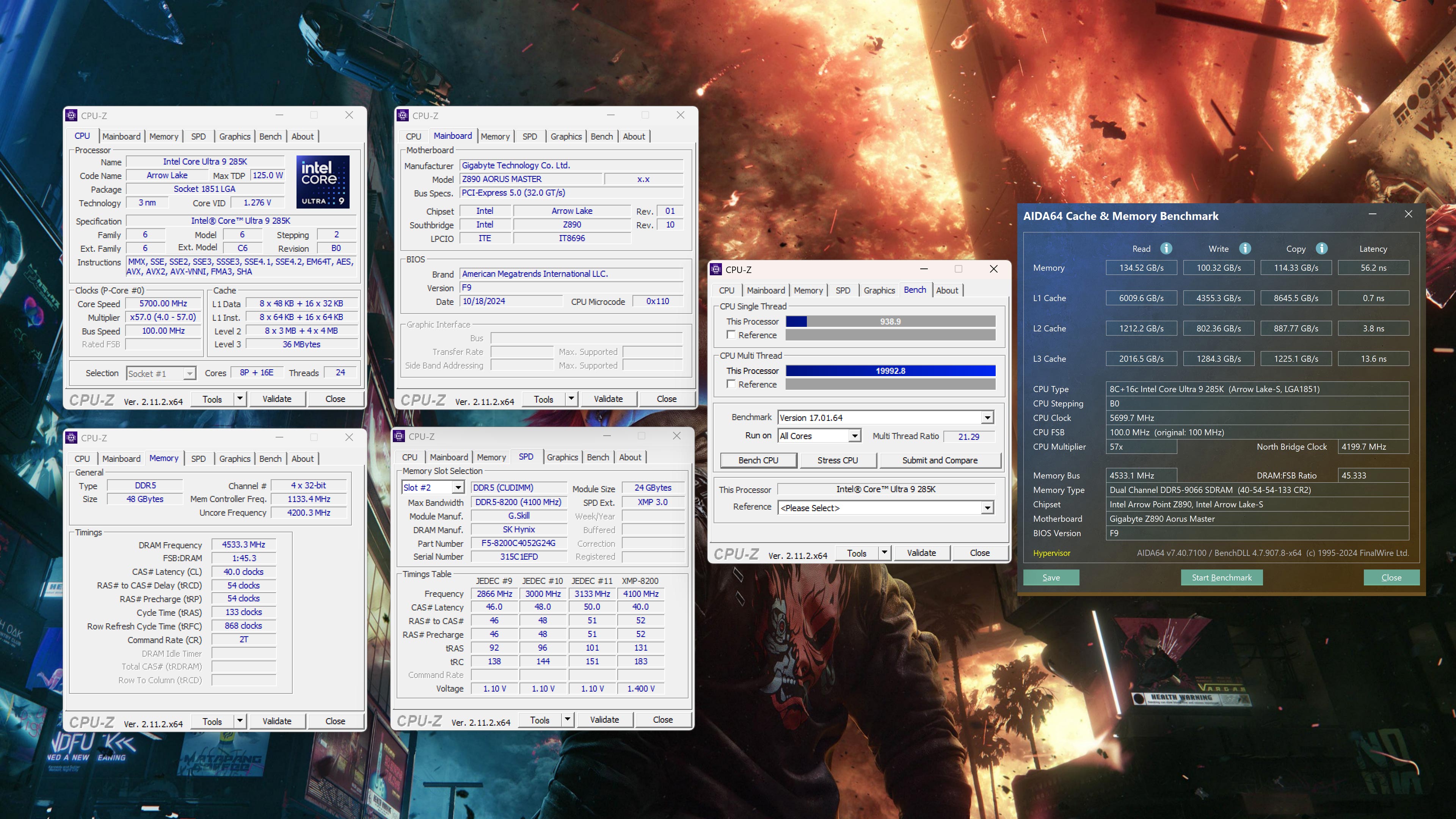
Task: Click the Single Thread 938.9 progress bar
Action: click(x=890, y=321)
